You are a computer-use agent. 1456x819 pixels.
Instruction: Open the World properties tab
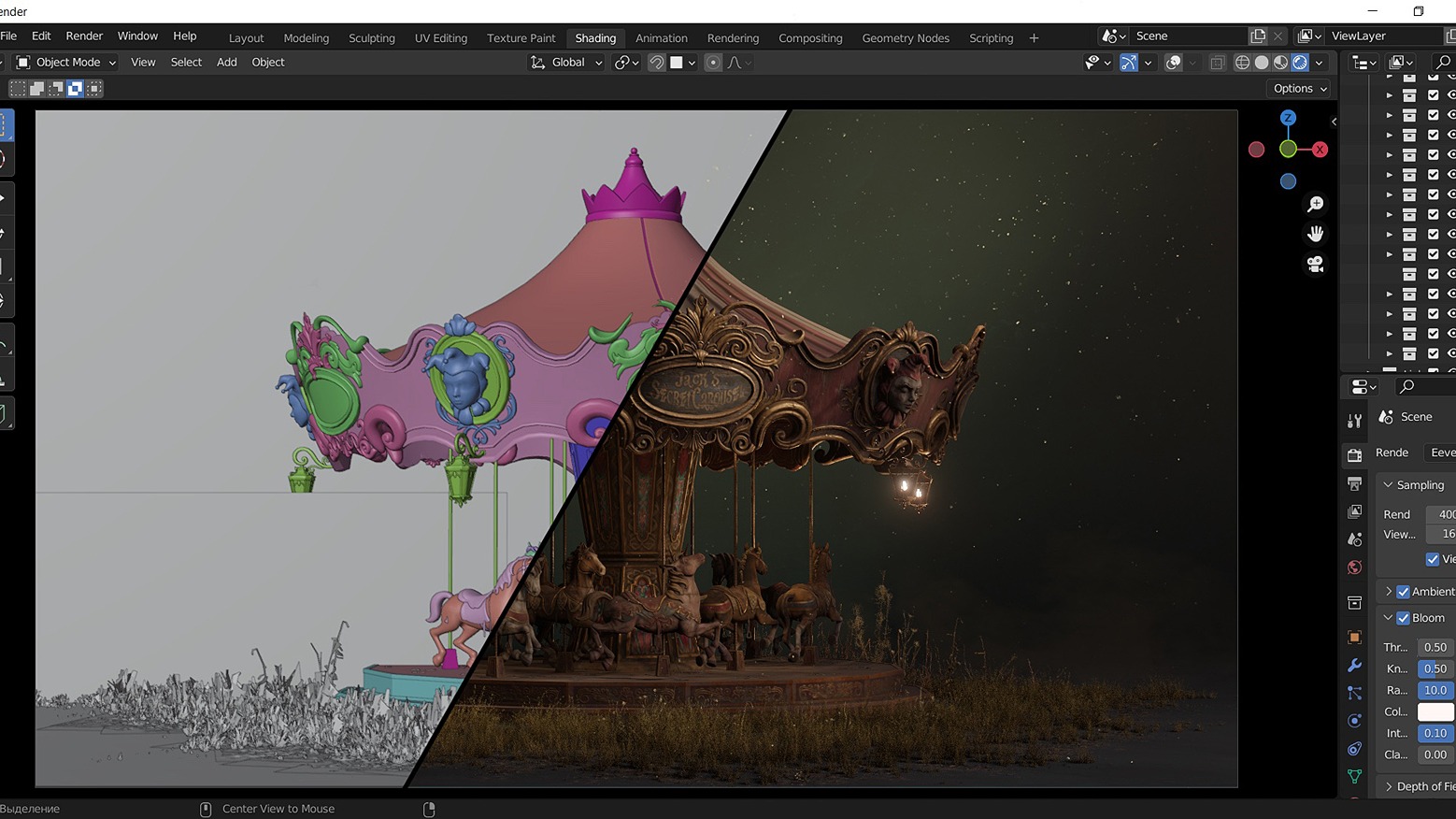(x=1354, y=568)
